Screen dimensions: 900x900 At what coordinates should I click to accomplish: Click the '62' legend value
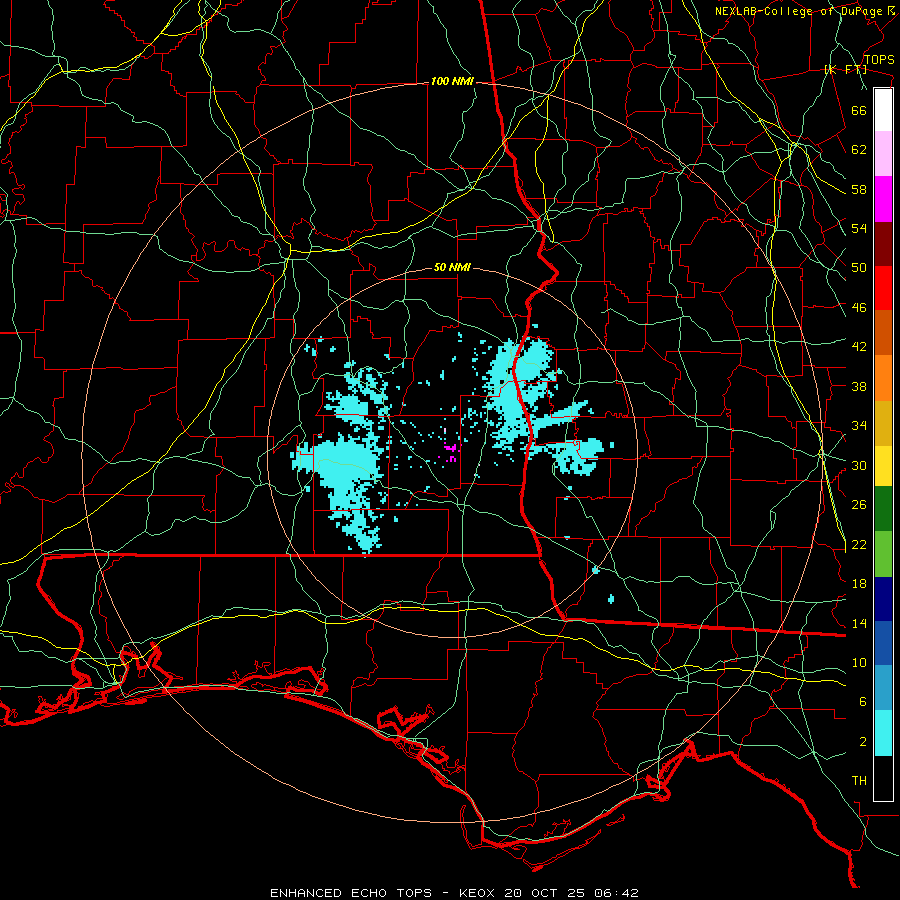859,150
